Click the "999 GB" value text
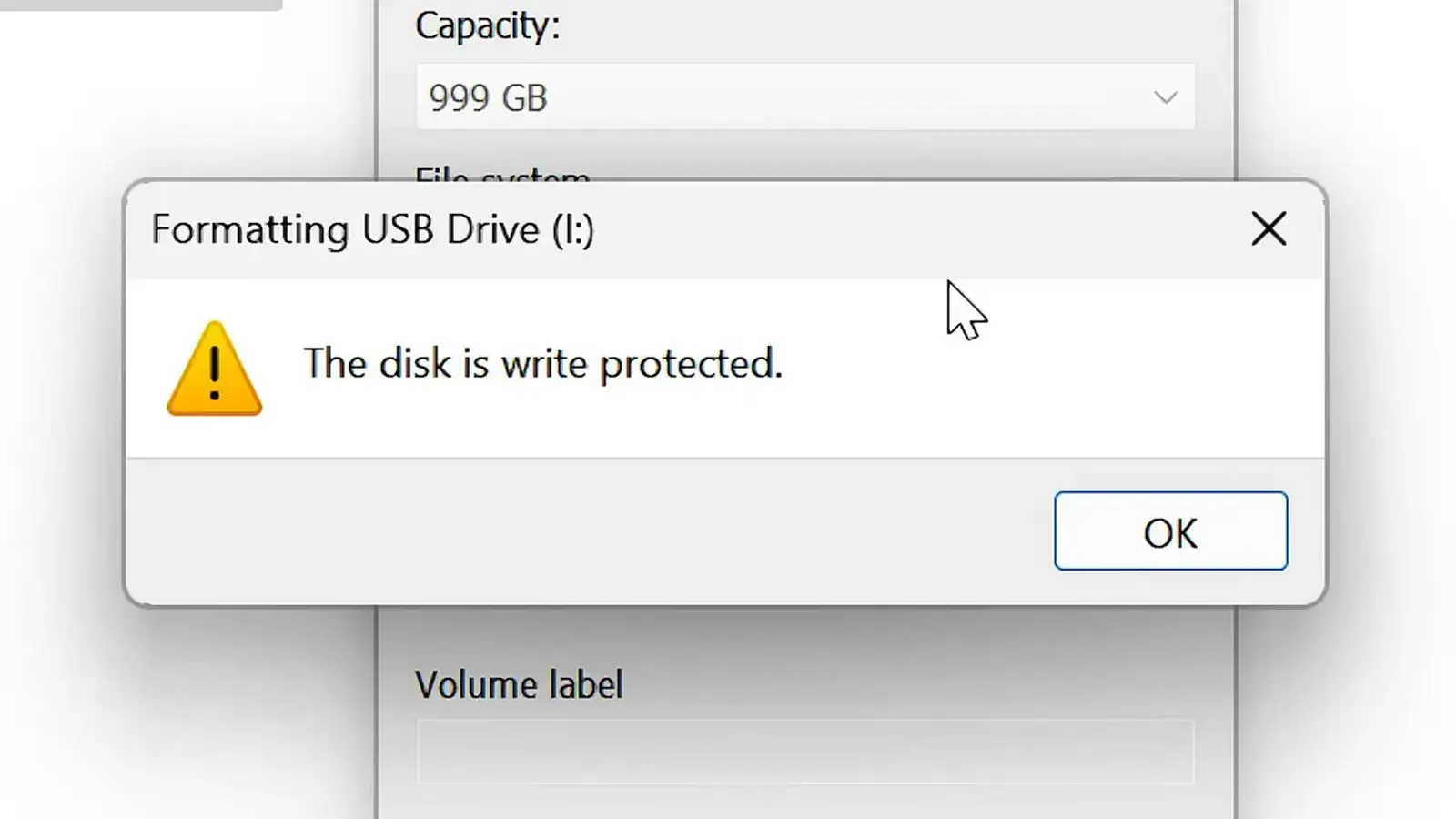This screenshot has height=819, width=1456. pos(488,98)
